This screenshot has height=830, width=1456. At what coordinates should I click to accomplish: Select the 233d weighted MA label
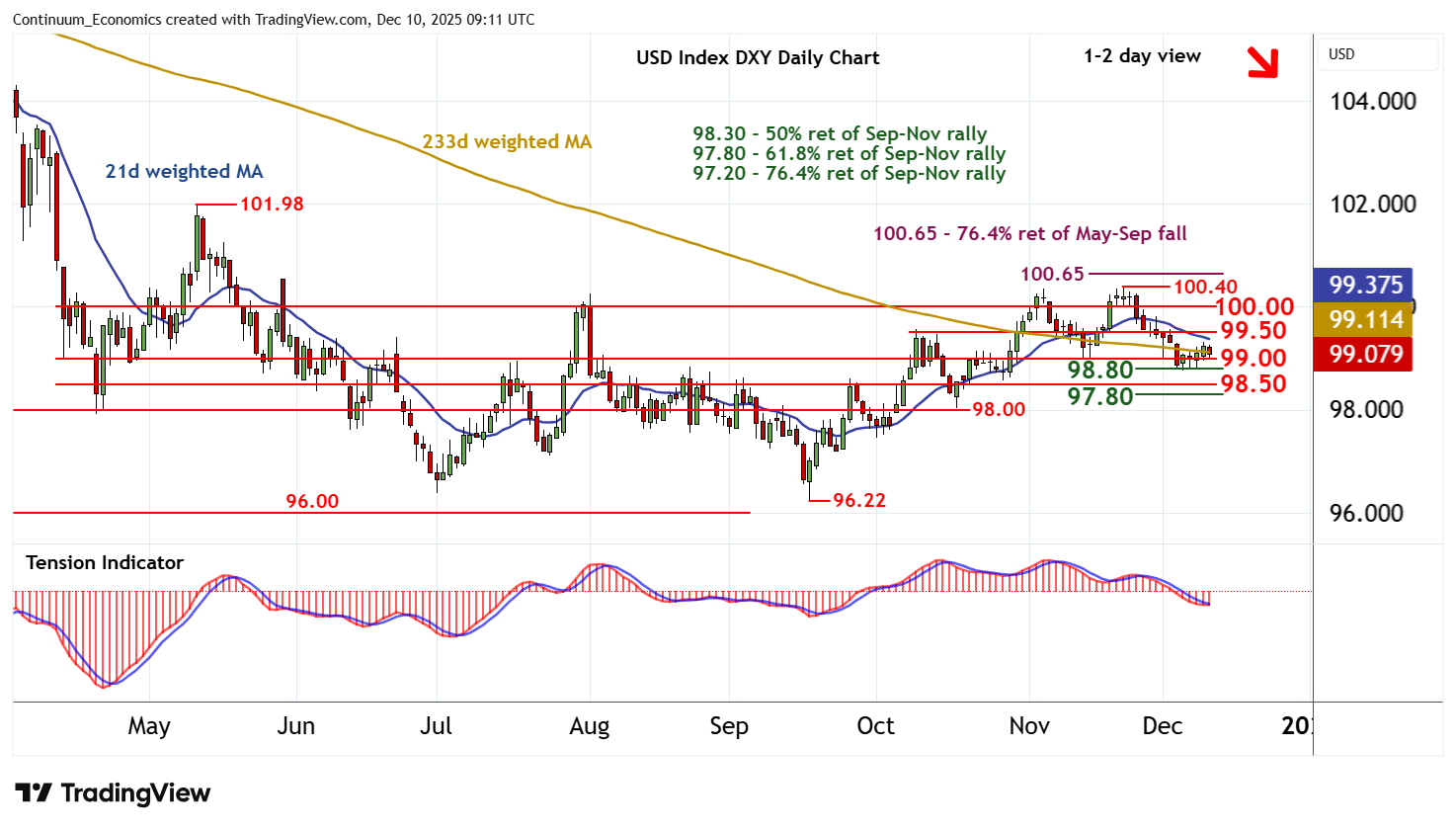(x=507, y=141)
